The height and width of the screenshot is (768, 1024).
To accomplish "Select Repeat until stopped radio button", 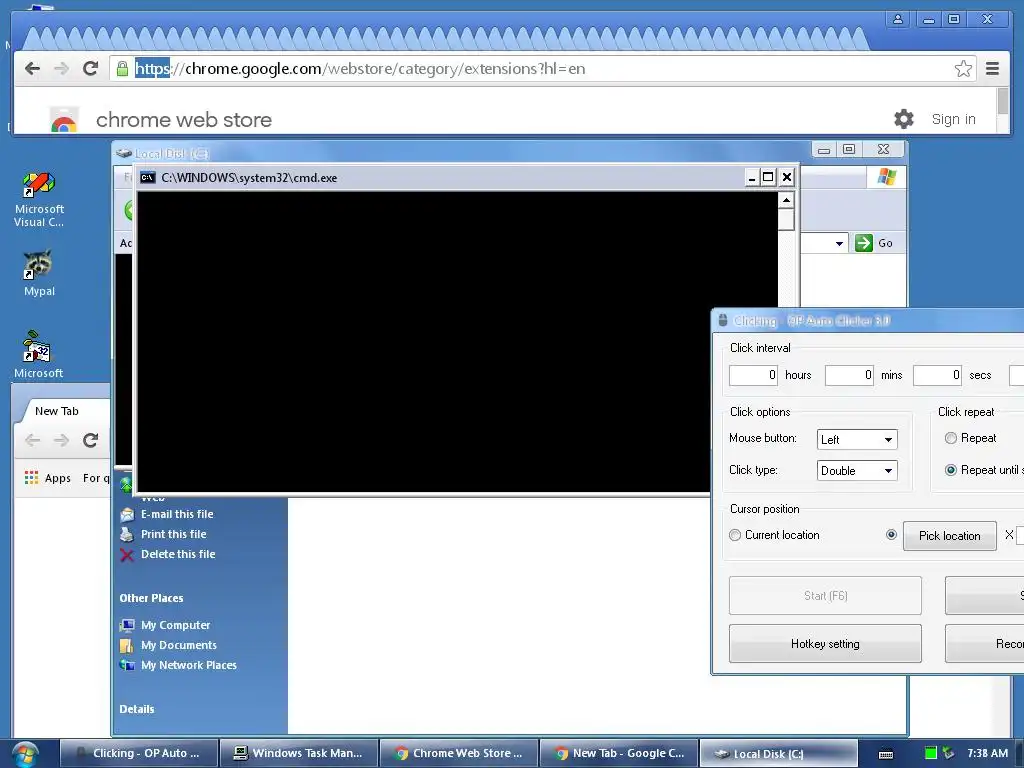I will [951, 470].
